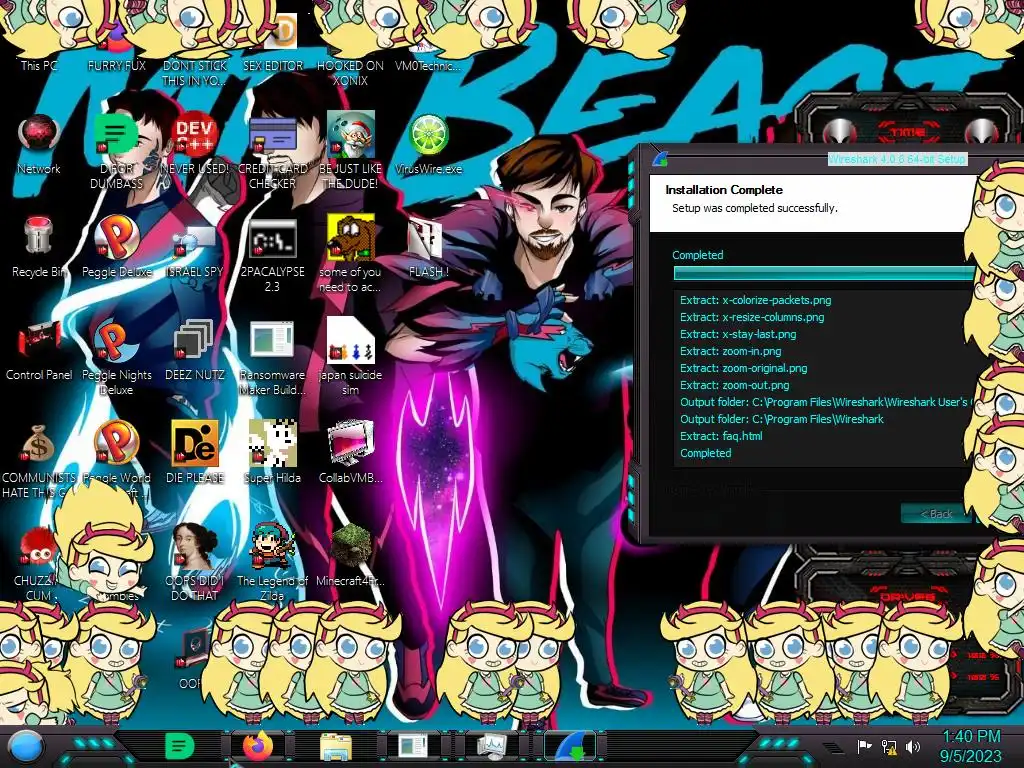Open the 'OOPS DID I DO THAT' portrait icon
This screenshot has width=1024, height=768.
(x=195, y=563)
